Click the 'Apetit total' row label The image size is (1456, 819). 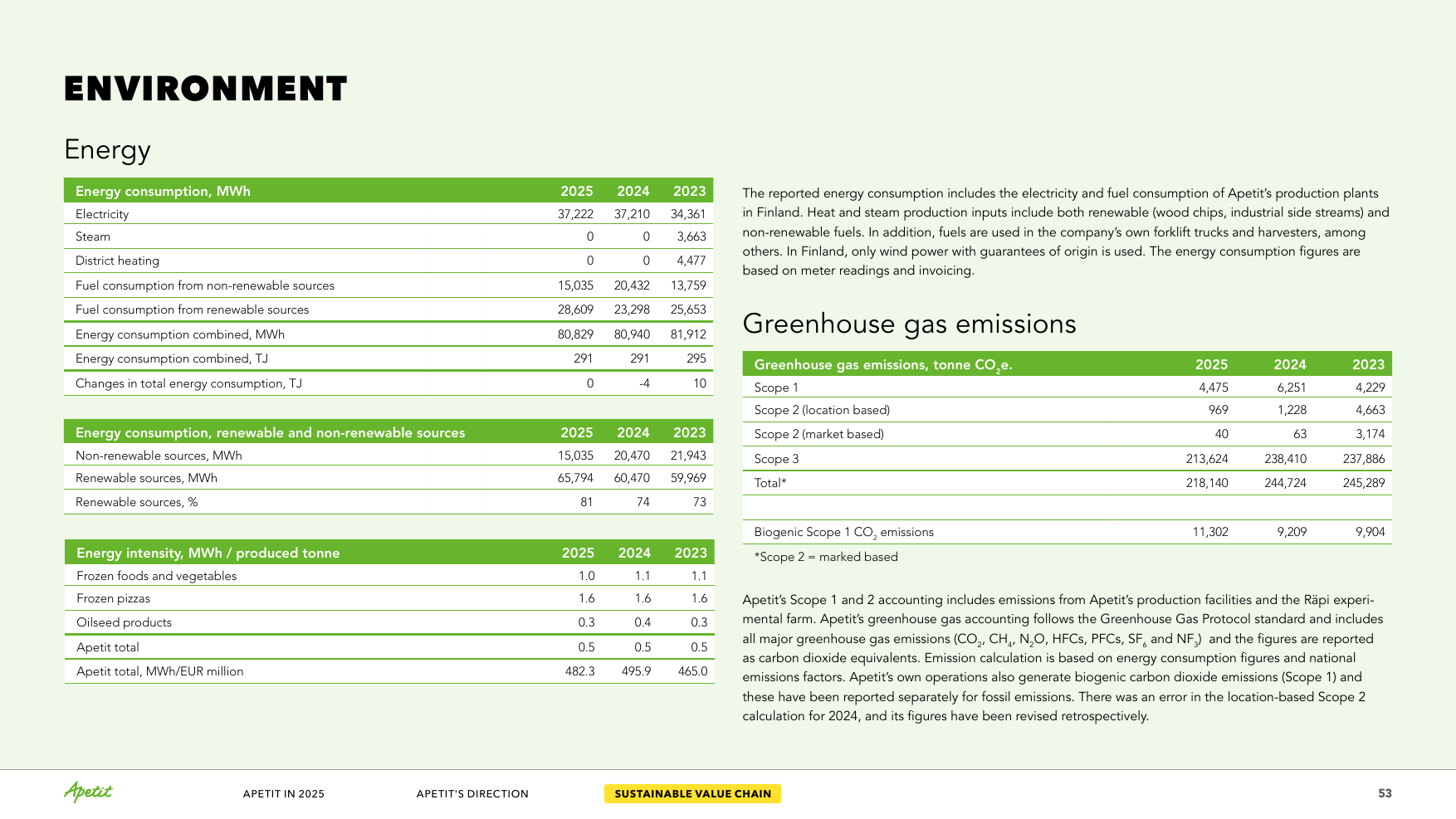pos(108,647)
